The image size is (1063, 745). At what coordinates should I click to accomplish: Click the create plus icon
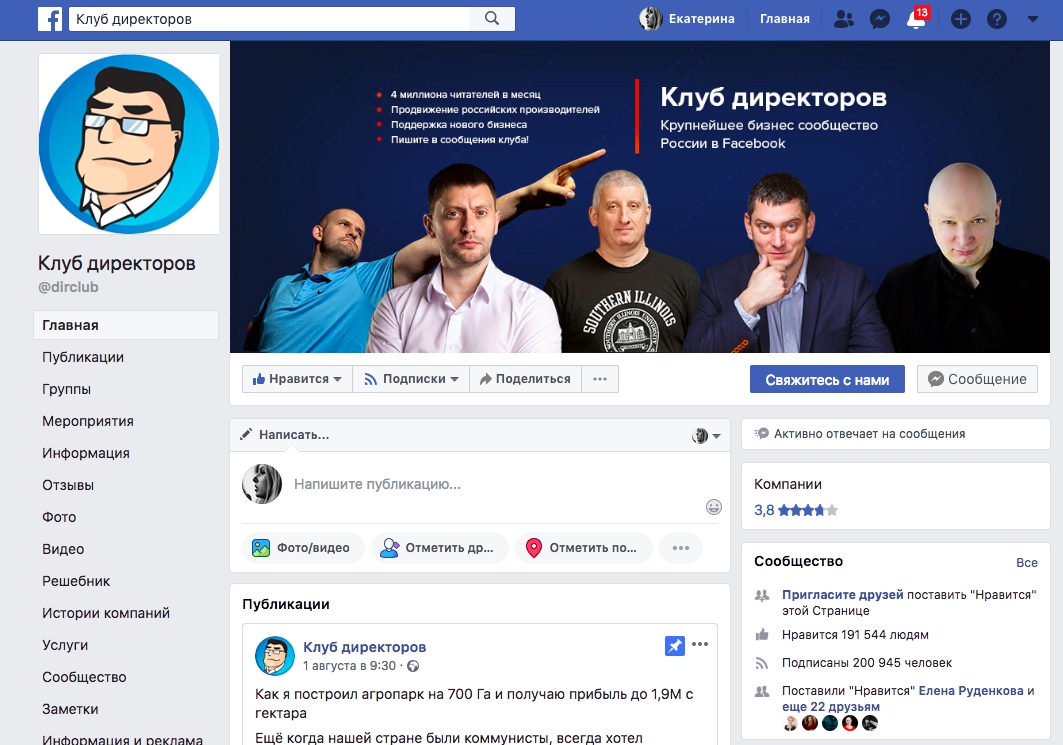[x=960, y=19]
